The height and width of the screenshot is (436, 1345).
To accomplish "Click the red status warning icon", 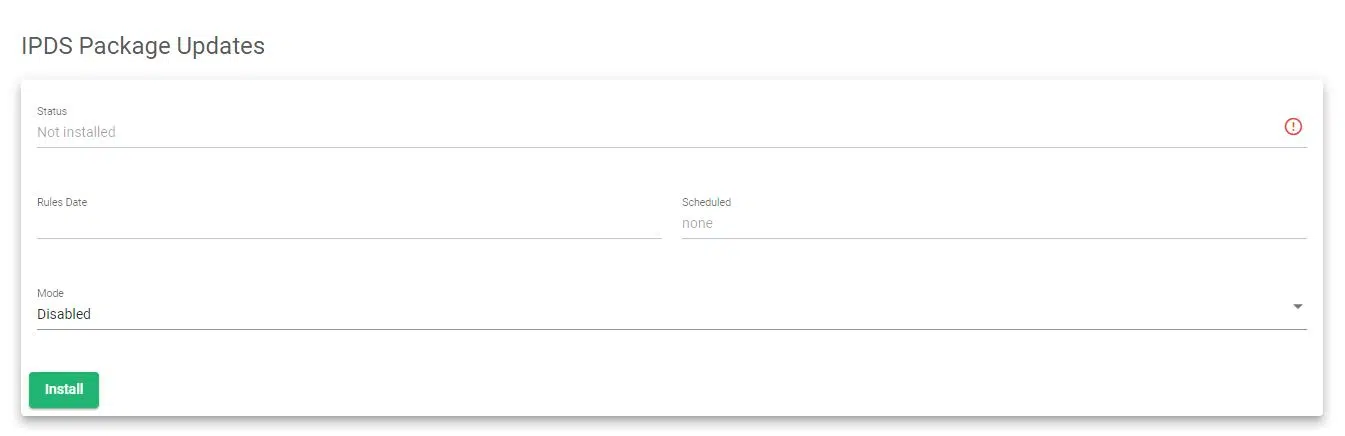I will 1293,127.
